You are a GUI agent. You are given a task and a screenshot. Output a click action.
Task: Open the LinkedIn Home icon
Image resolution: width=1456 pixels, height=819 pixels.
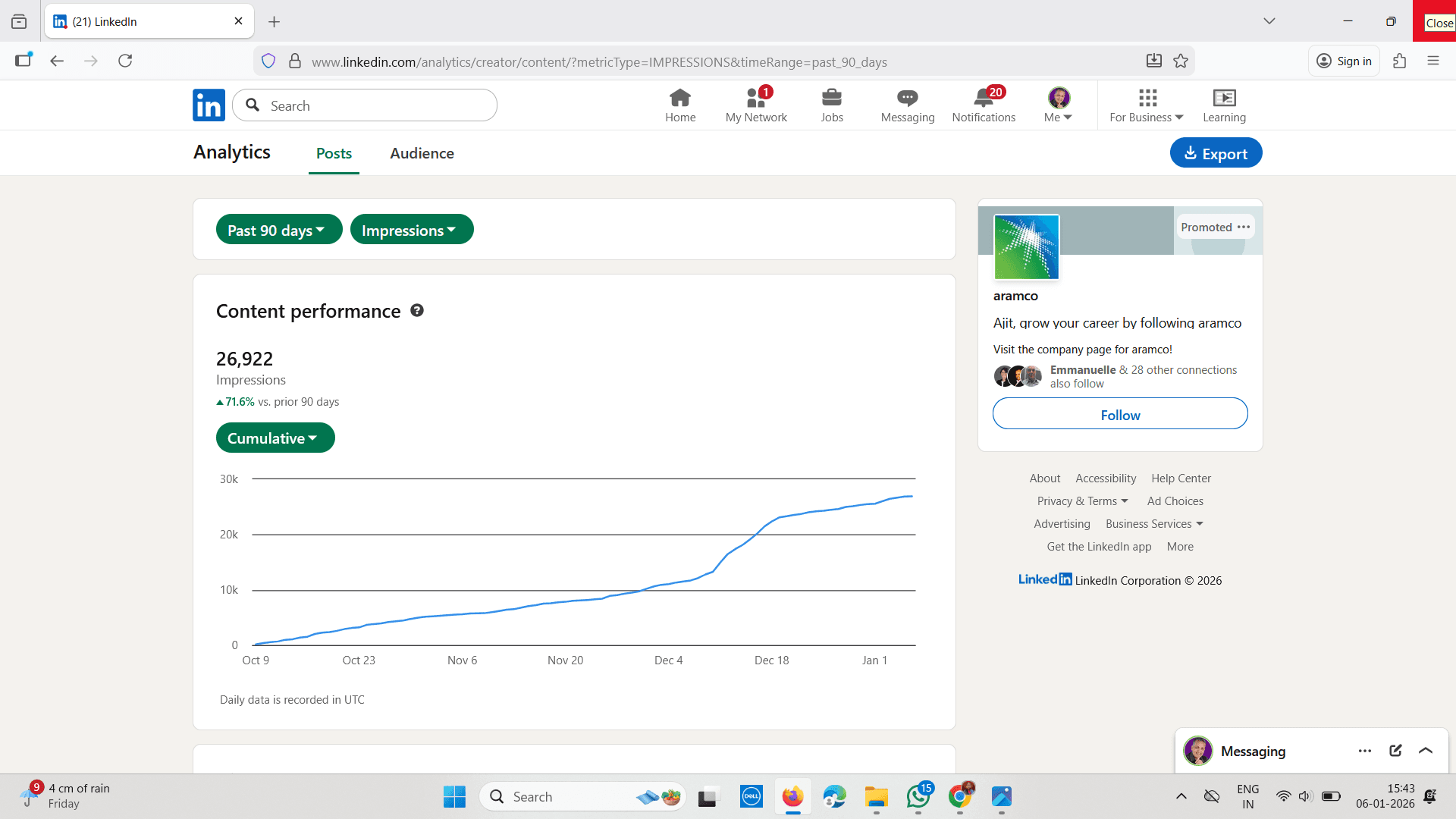[x=680, y=98]
